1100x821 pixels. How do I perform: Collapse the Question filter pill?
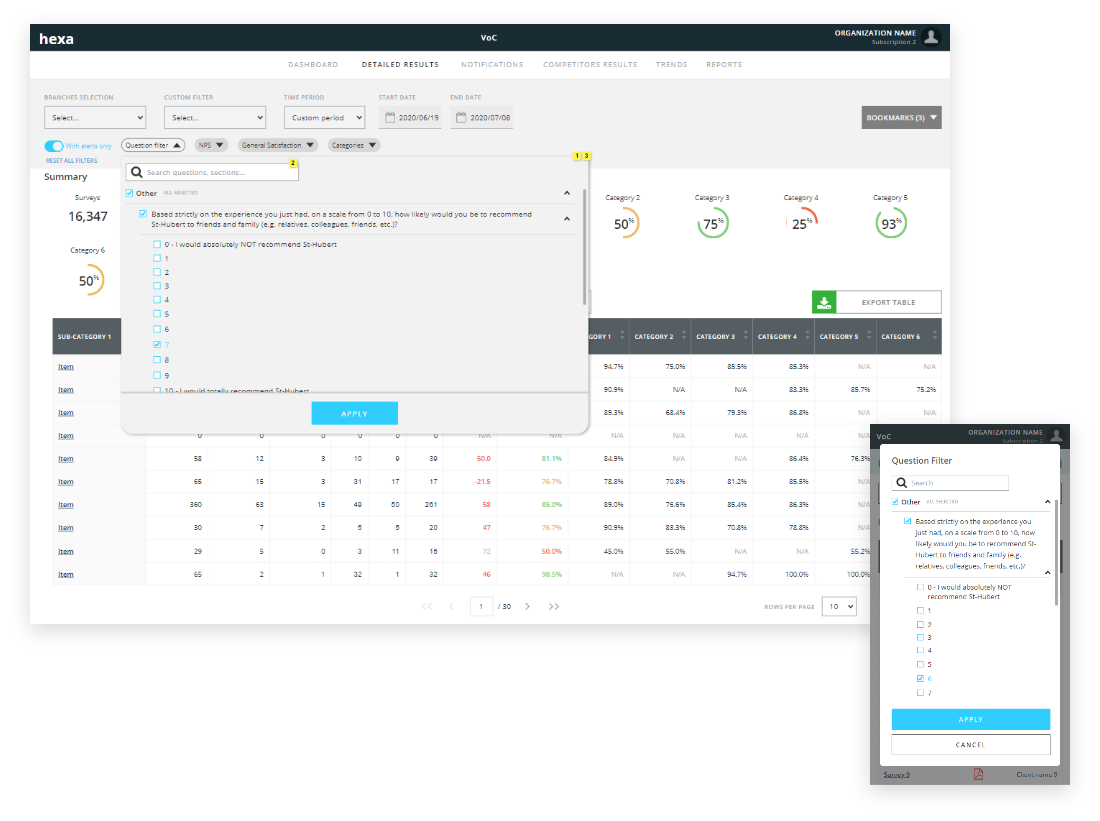[153, 145]
